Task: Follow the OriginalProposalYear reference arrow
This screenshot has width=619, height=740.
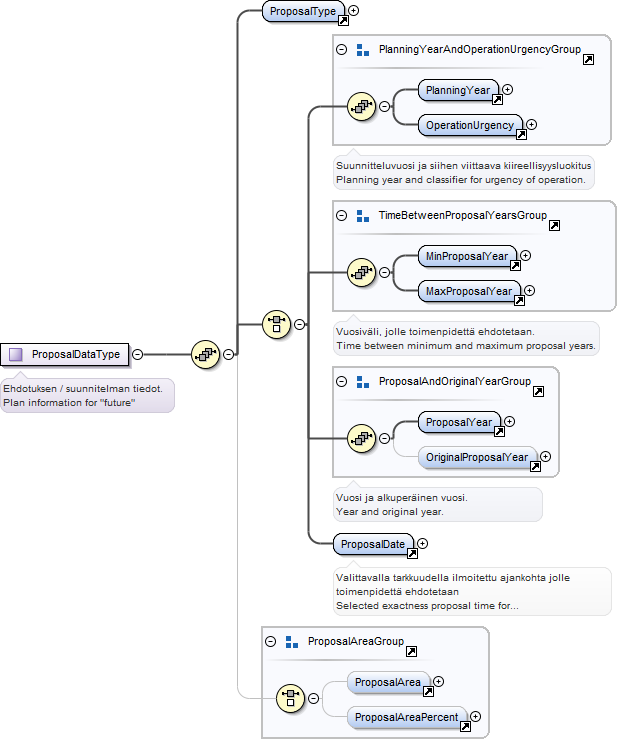Action: [535, 467]
